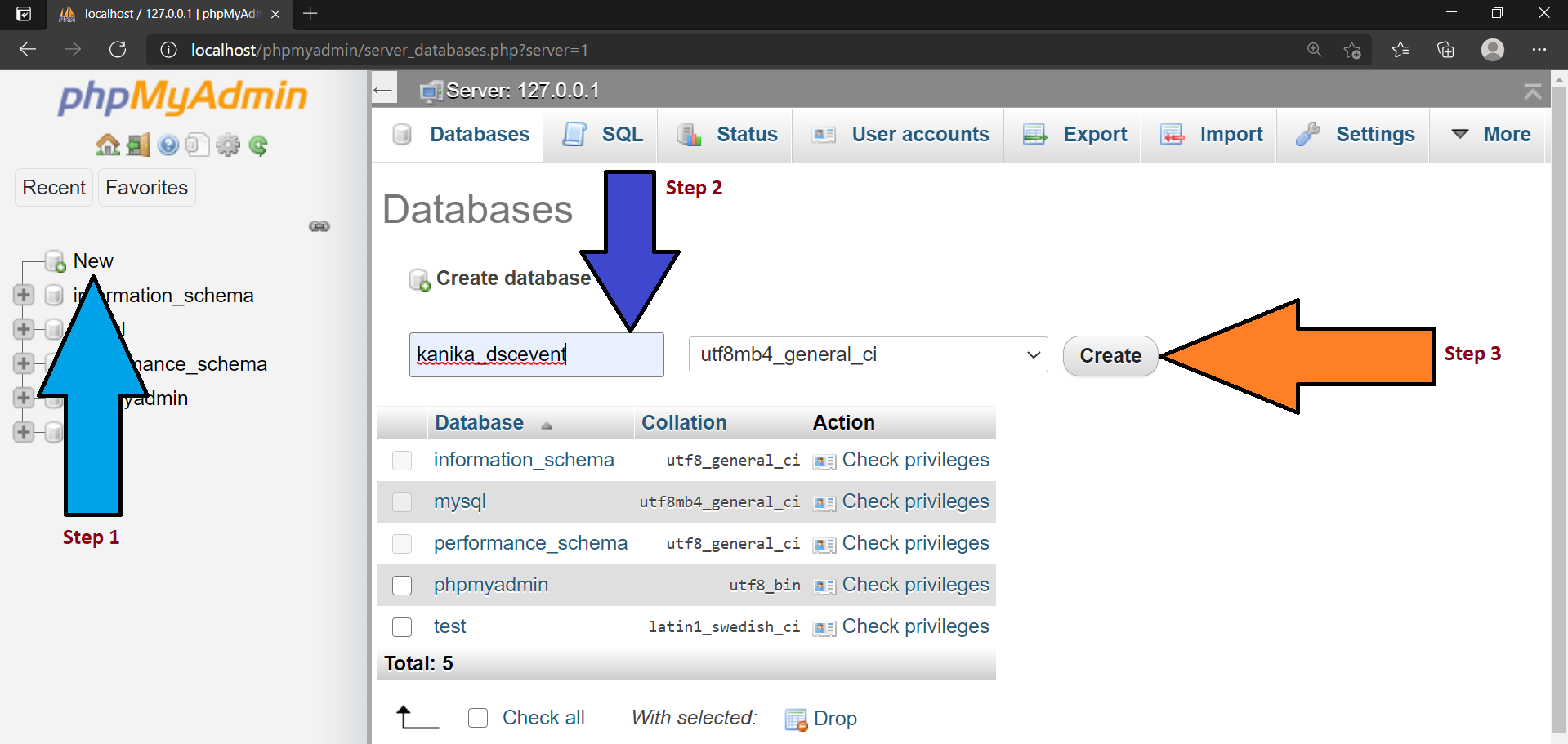
Task: Click the server icon beside Server: 127.0.0.1
Action: pos(431,91)
